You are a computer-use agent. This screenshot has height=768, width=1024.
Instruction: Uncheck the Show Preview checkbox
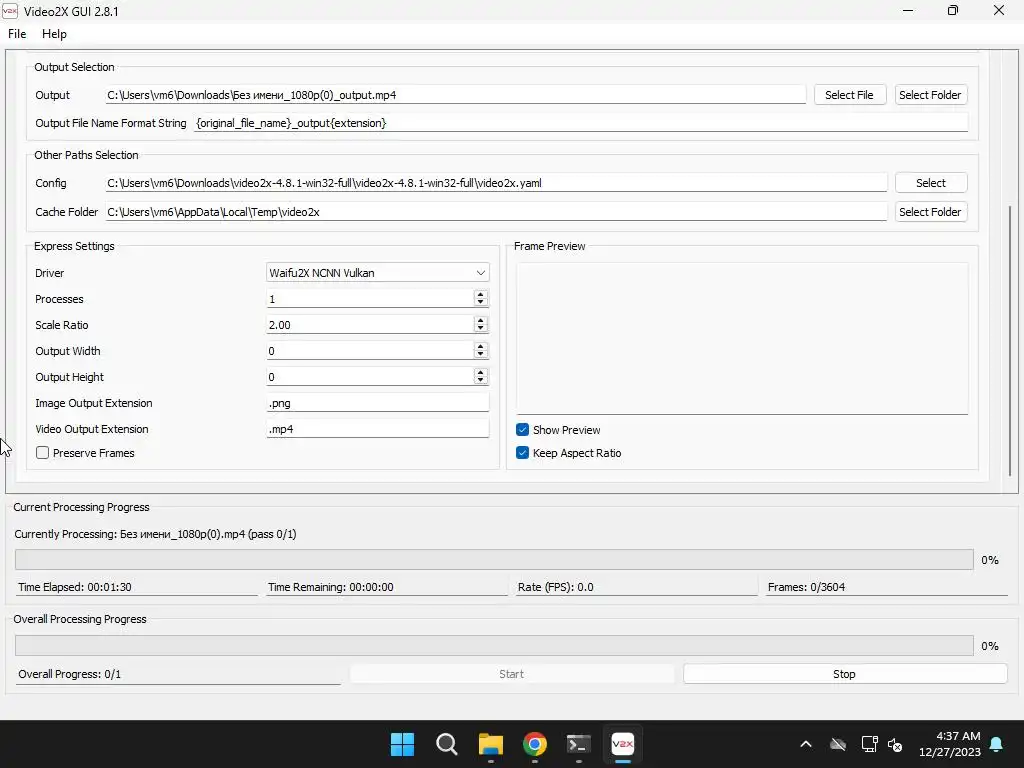point(522,430)
